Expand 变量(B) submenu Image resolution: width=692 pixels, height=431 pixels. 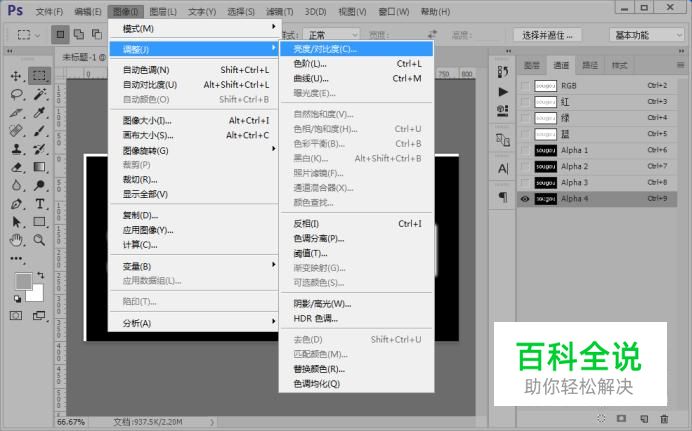click(193, 266)
